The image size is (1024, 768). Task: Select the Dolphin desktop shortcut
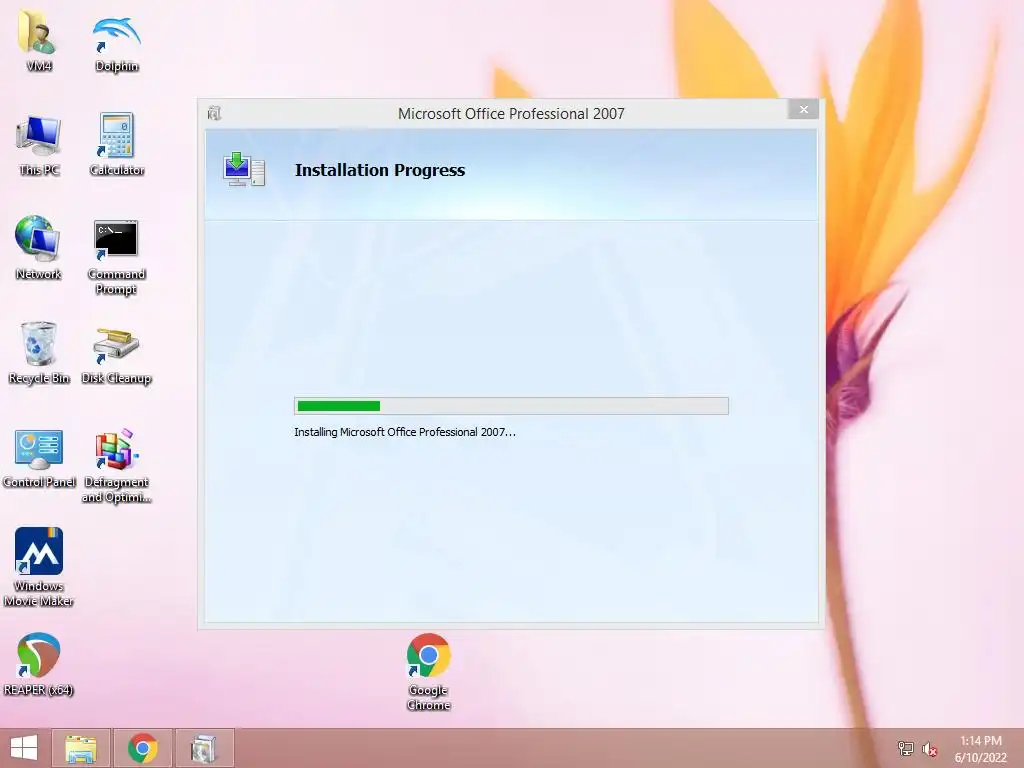pyautogui.click(x=116, y=42)
